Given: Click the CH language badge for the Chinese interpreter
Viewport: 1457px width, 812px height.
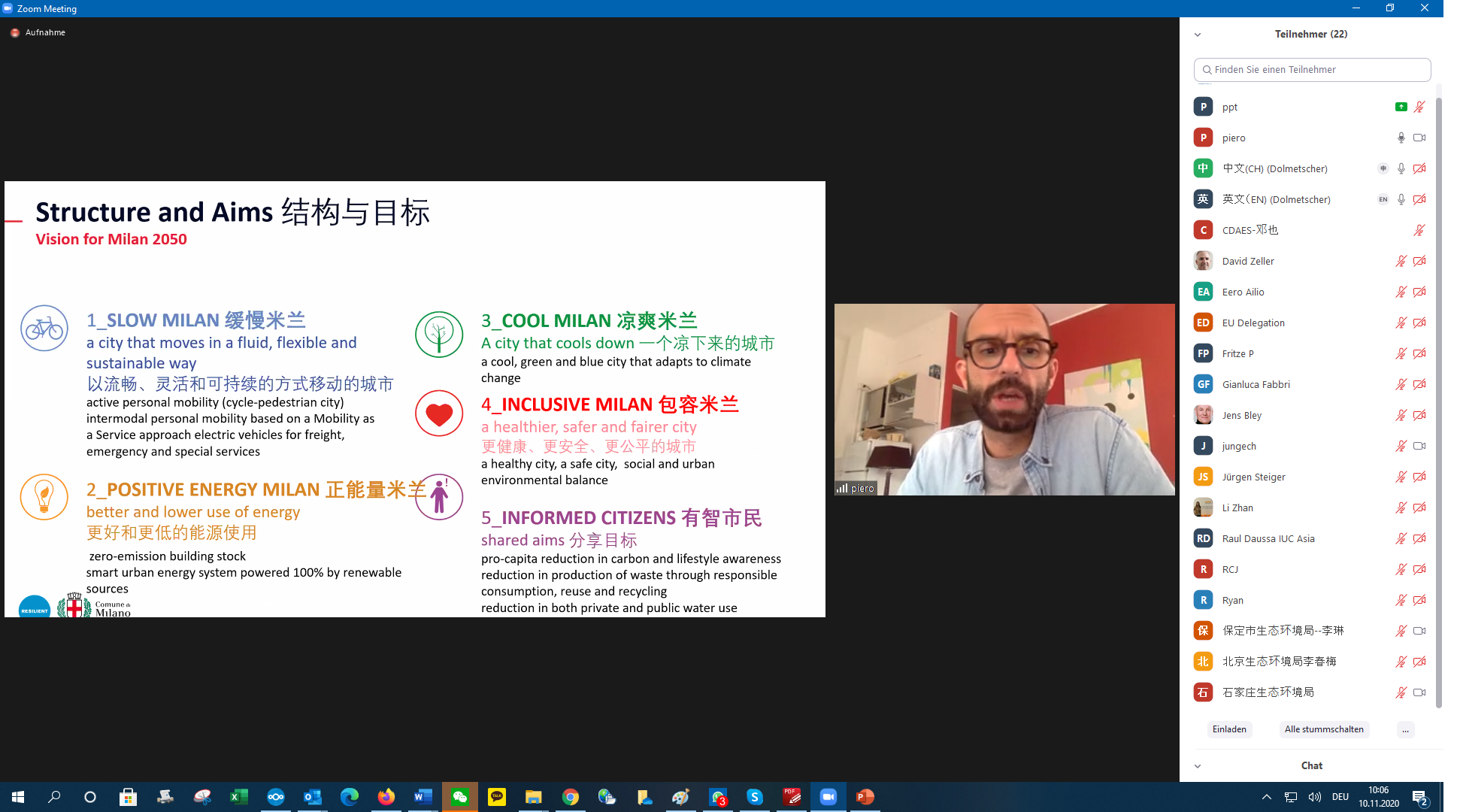Looking at the screenshot, I should 1383,168.
